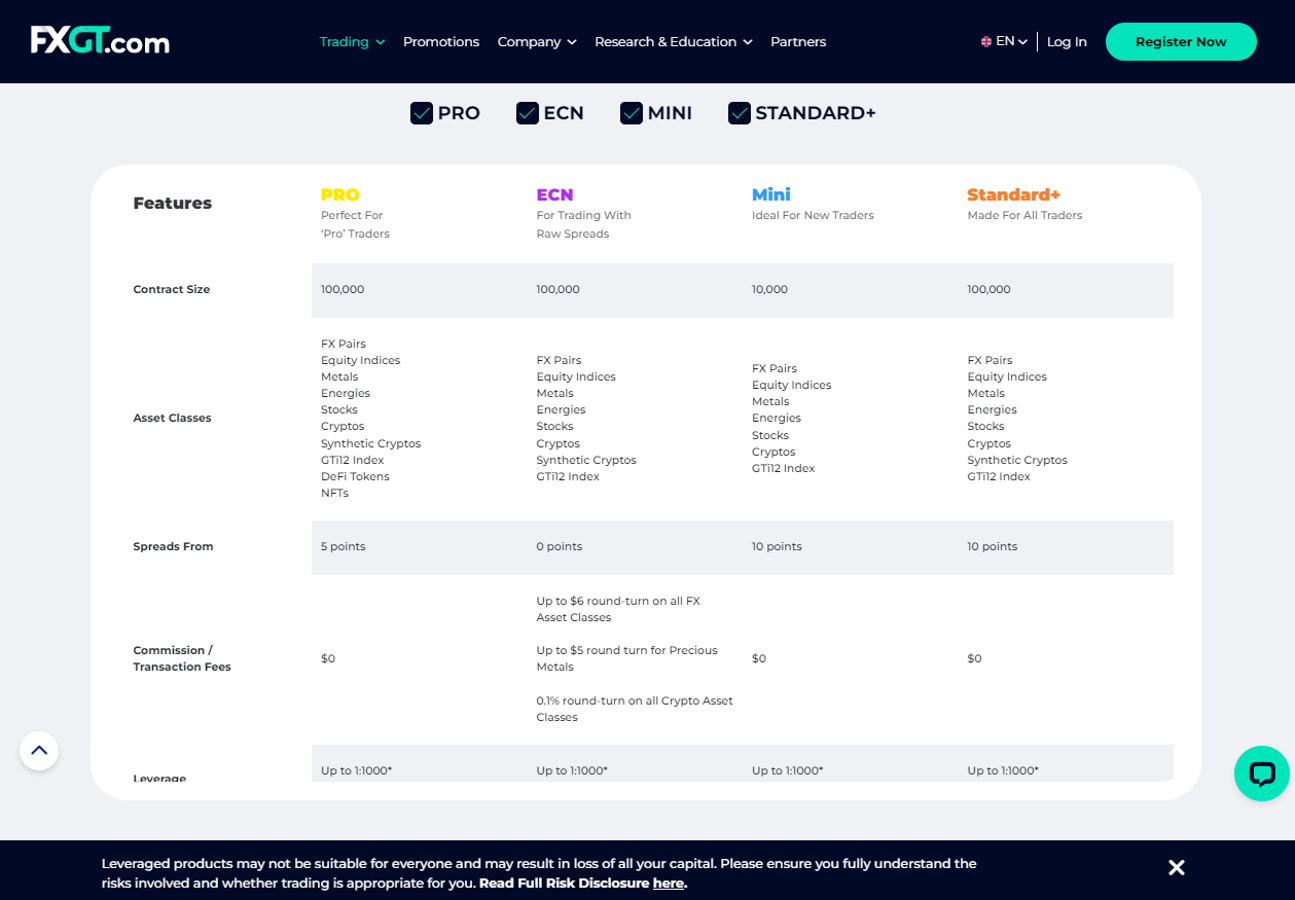Click the Standard+ column heading
The height and width of the screenshot is (900, 1295).
click(x=1013, y=195)
